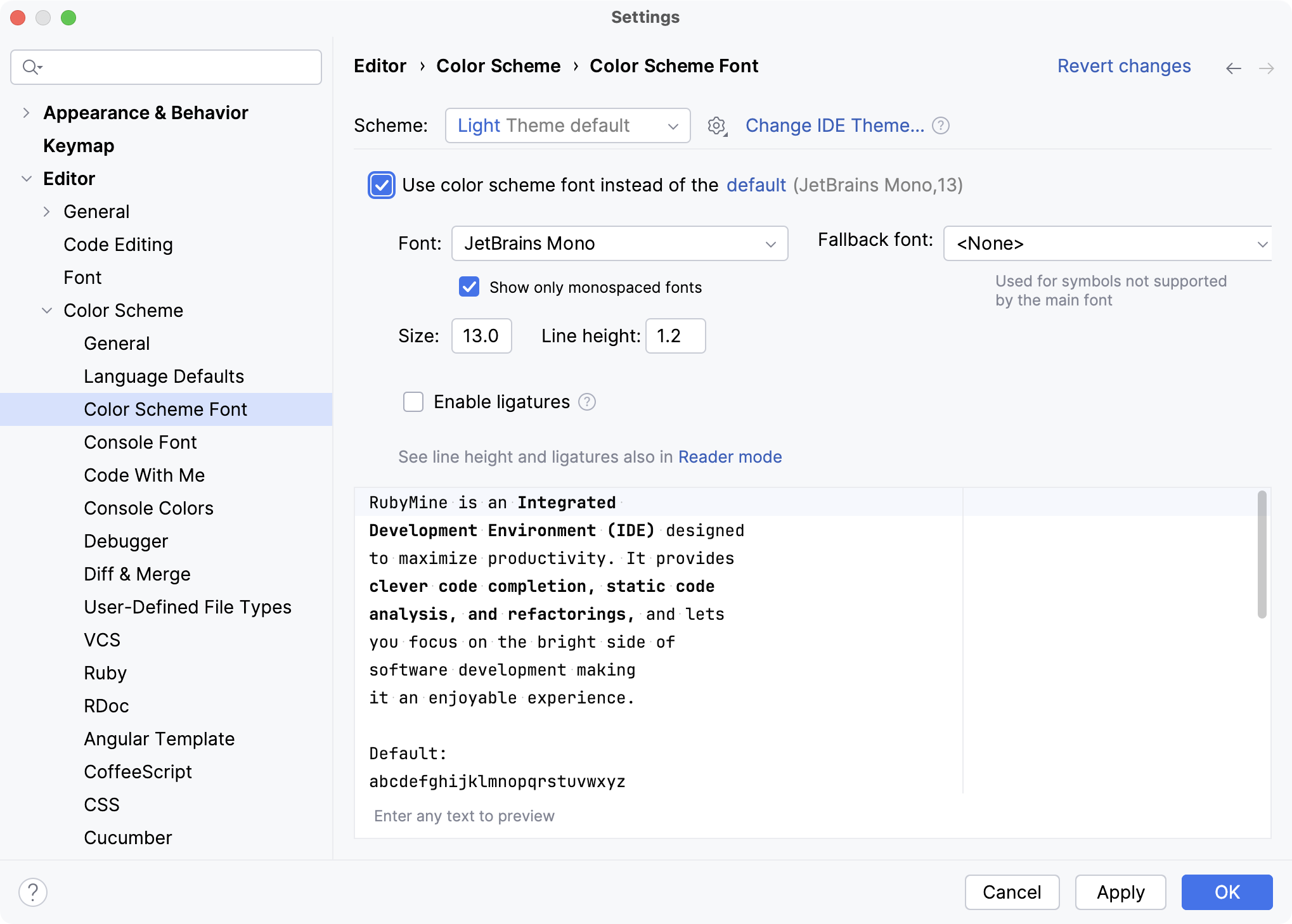Open the settings search field magnifier

tap(32, 67)
